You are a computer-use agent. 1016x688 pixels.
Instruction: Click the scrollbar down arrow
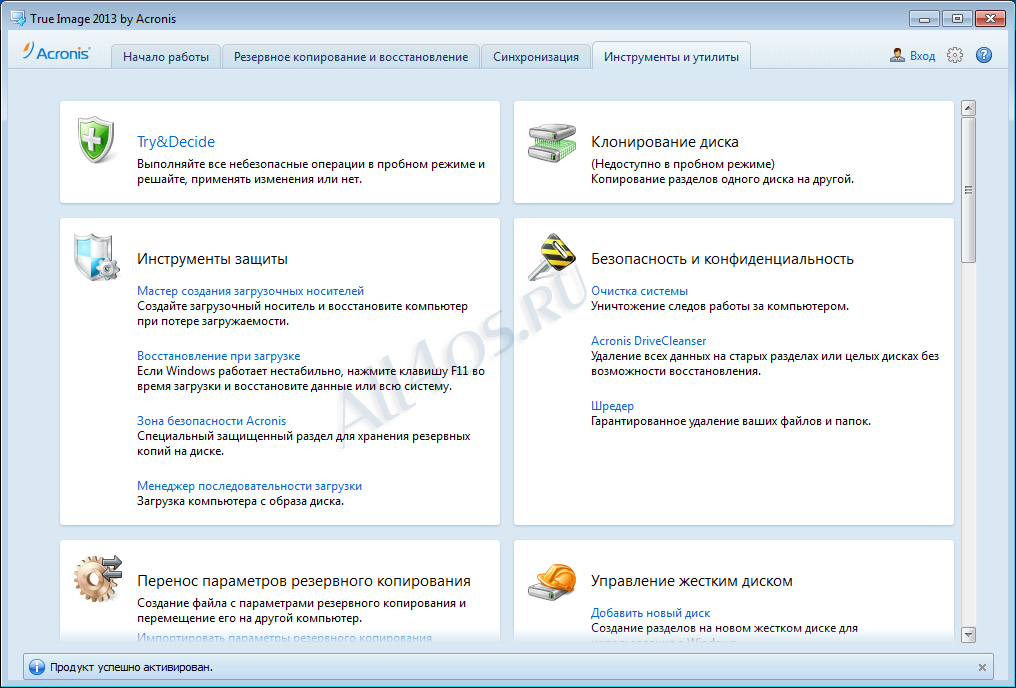tap(968, 635)
